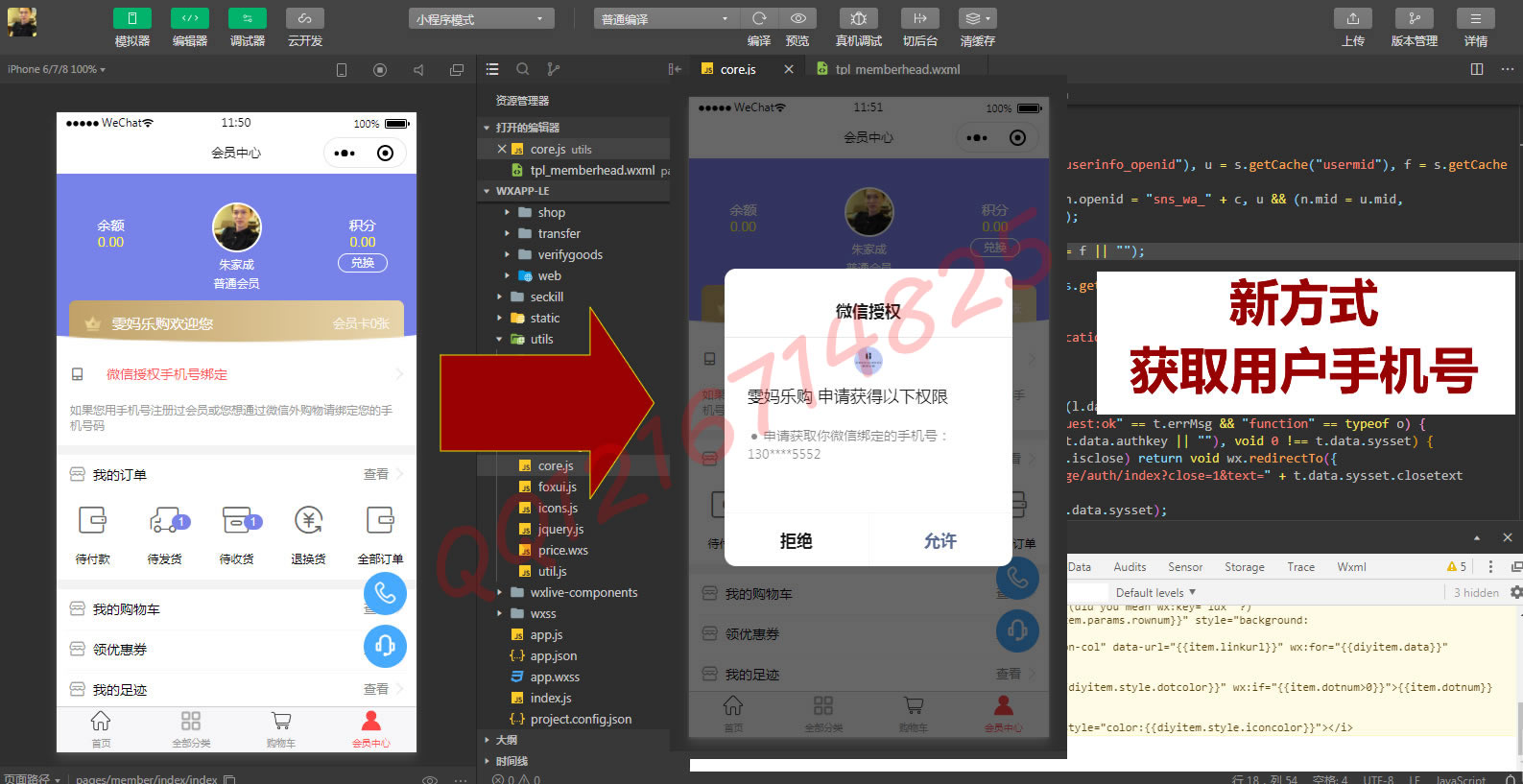Viewport: 1523px width, 784px height.
Task: Open the 详情 details panel
Action: tap(1476, 18)
